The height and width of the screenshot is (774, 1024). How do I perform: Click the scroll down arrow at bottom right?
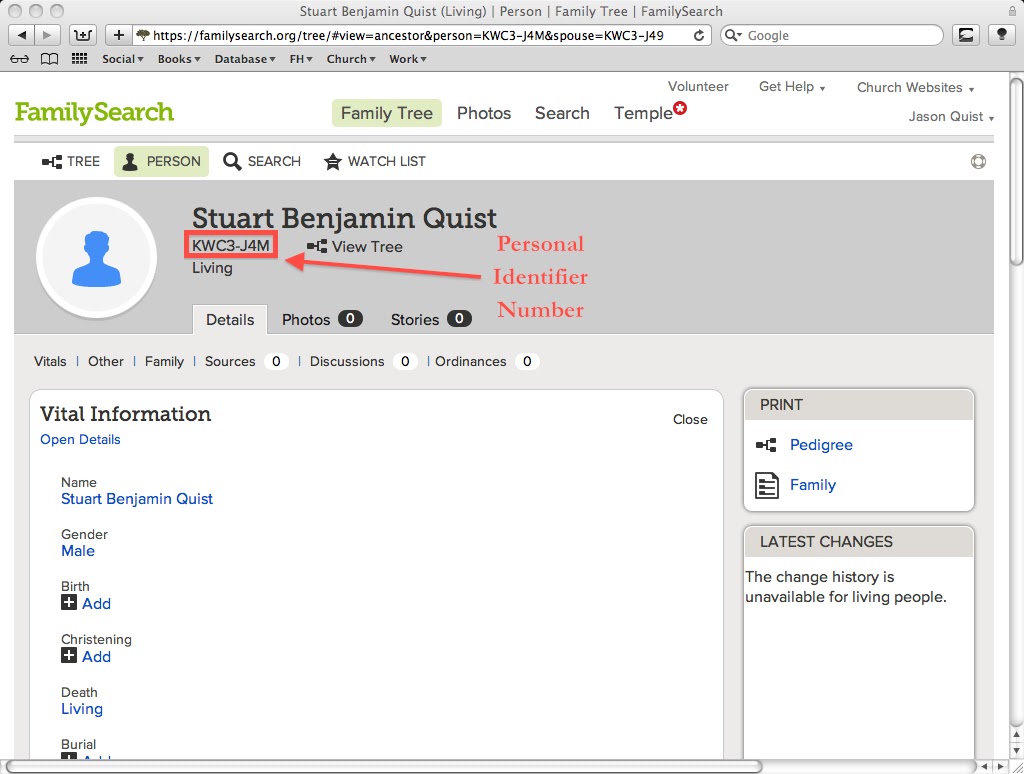(1016, 752)
